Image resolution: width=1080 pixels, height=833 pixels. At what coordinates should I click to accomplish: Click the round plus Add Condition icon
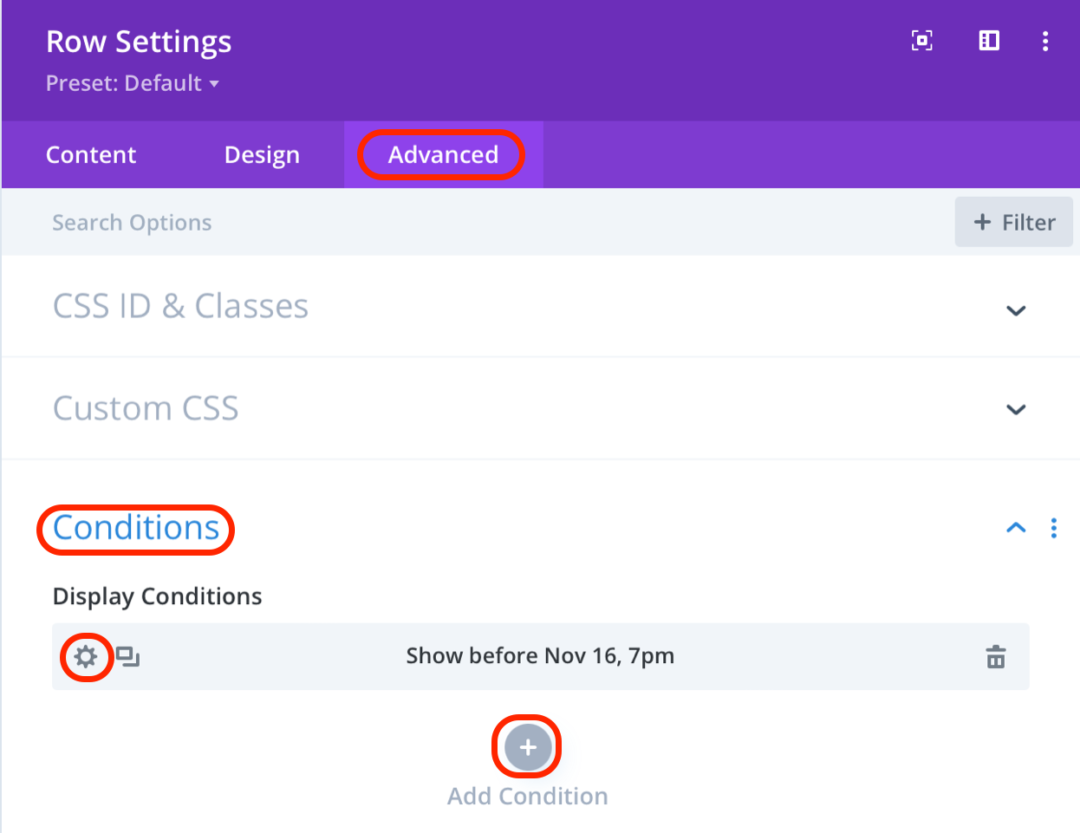coord(527,747)
